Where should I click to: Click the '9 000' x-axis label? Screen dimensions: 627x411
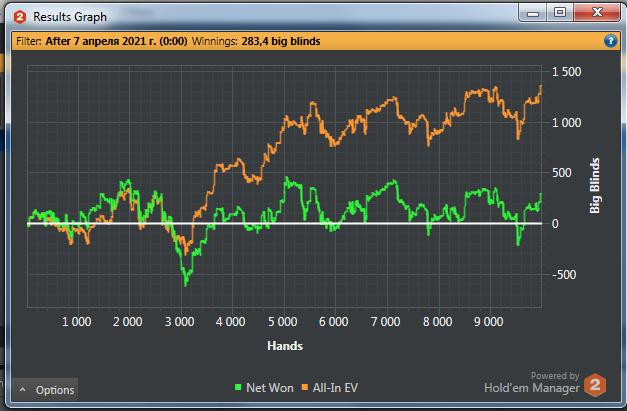488,322
